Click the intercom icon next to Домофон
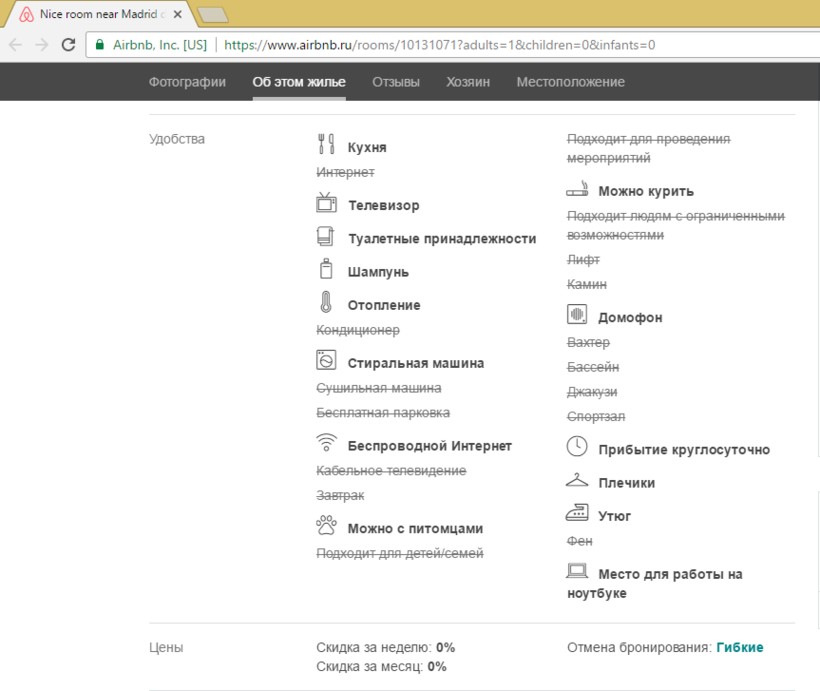 pyautogui.click(x=577, y=314)
